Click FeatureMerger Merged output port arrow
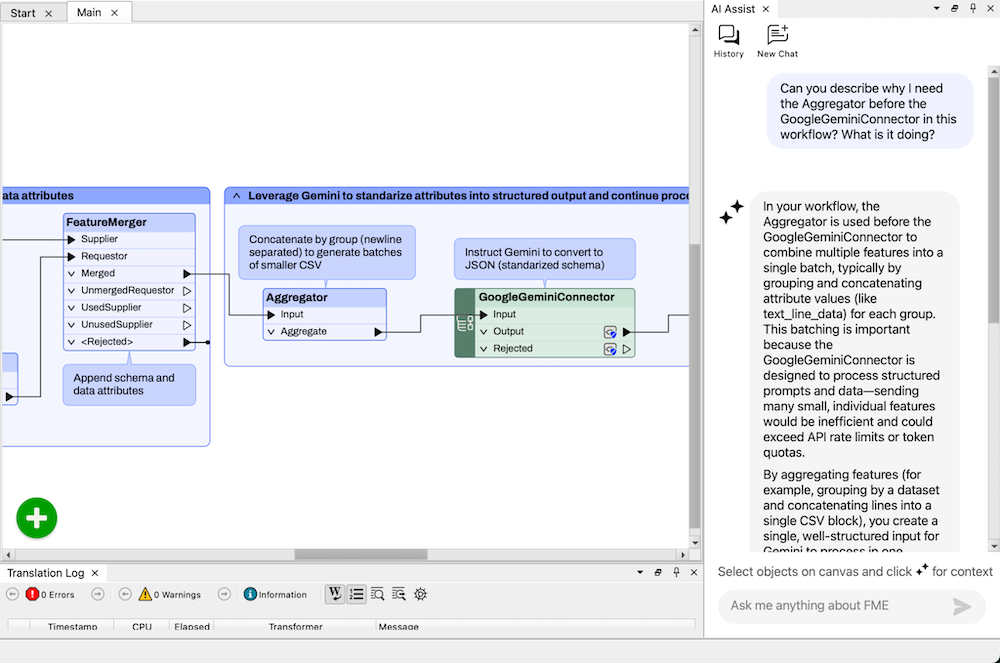Screen dimensions: 1000x663 point(187,273)
